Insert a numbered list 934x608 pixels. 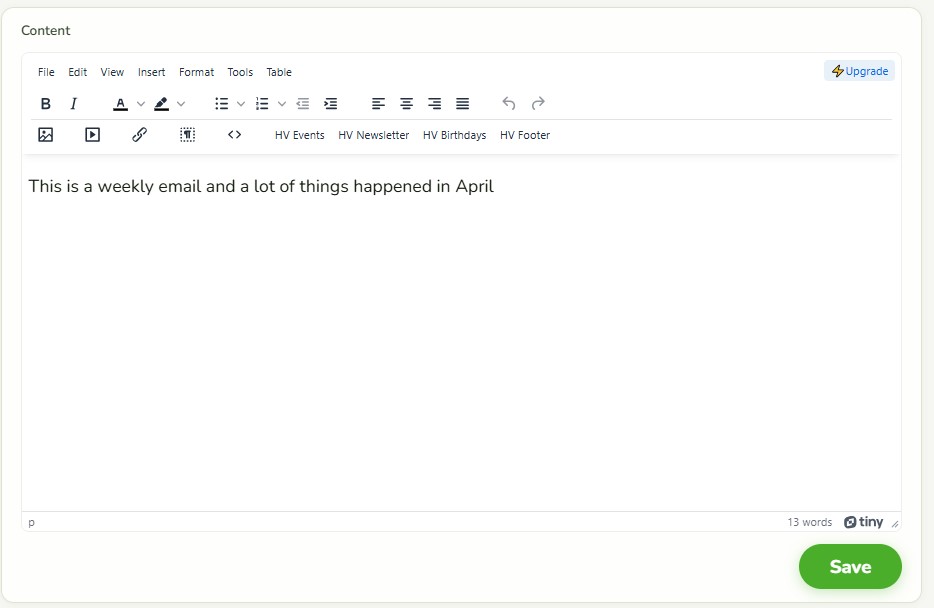pyautogui.click(x=262, y=104)
